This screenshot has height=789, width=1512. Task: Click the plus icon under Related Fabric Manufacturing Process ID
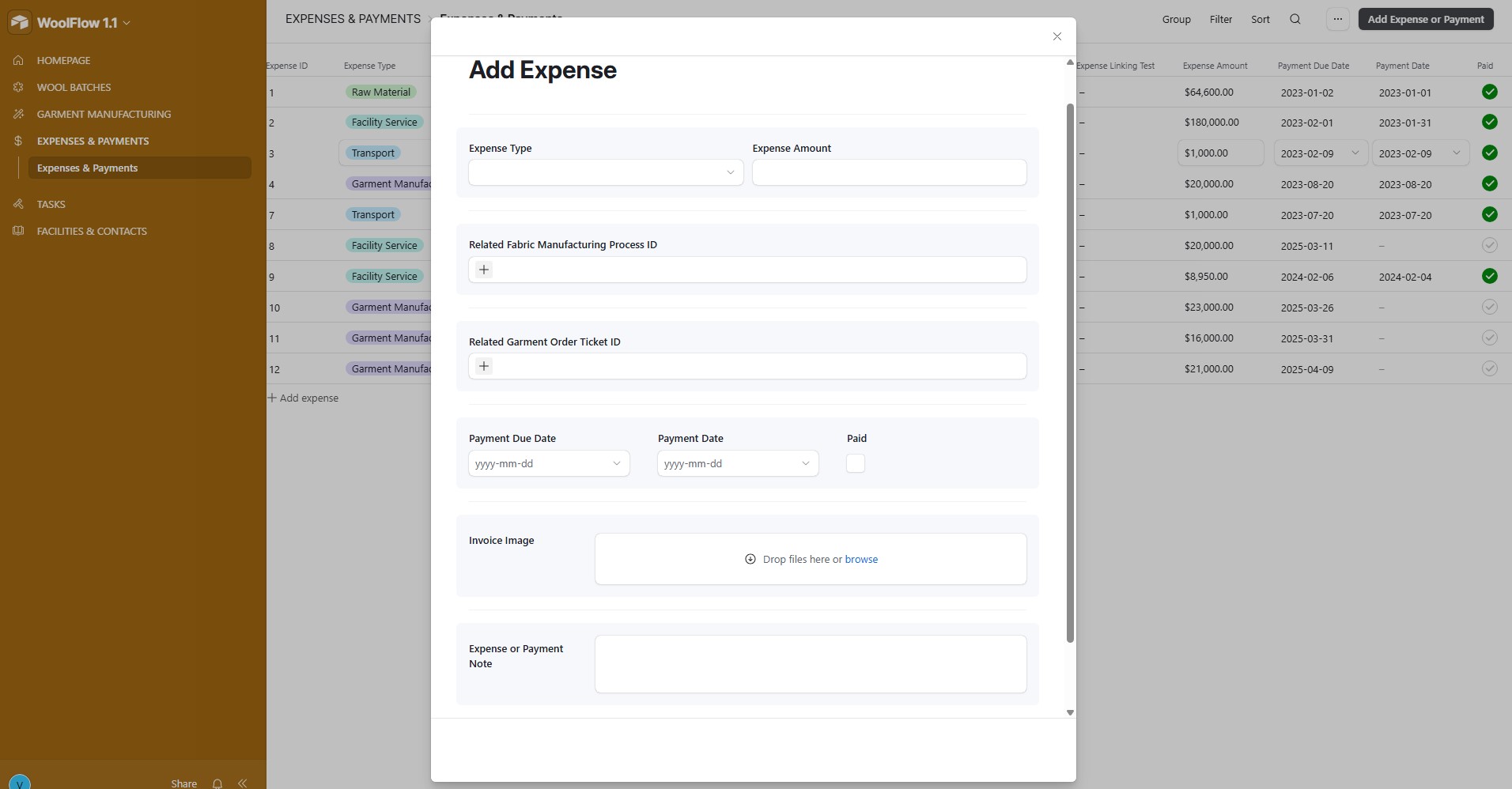tap(484, 270)
